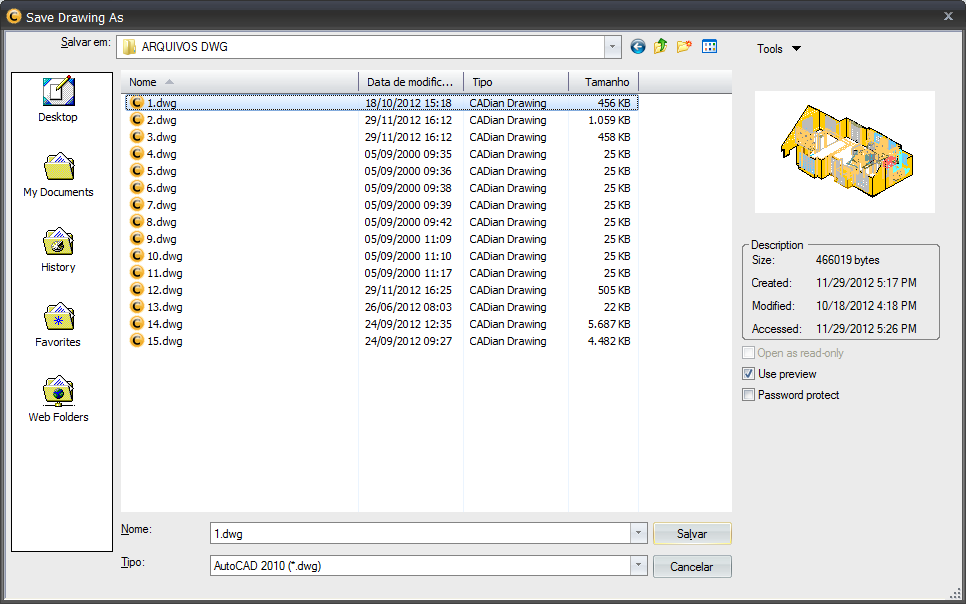Click the Cancelar button
The image size is (966, 604).
coord(692,566)
